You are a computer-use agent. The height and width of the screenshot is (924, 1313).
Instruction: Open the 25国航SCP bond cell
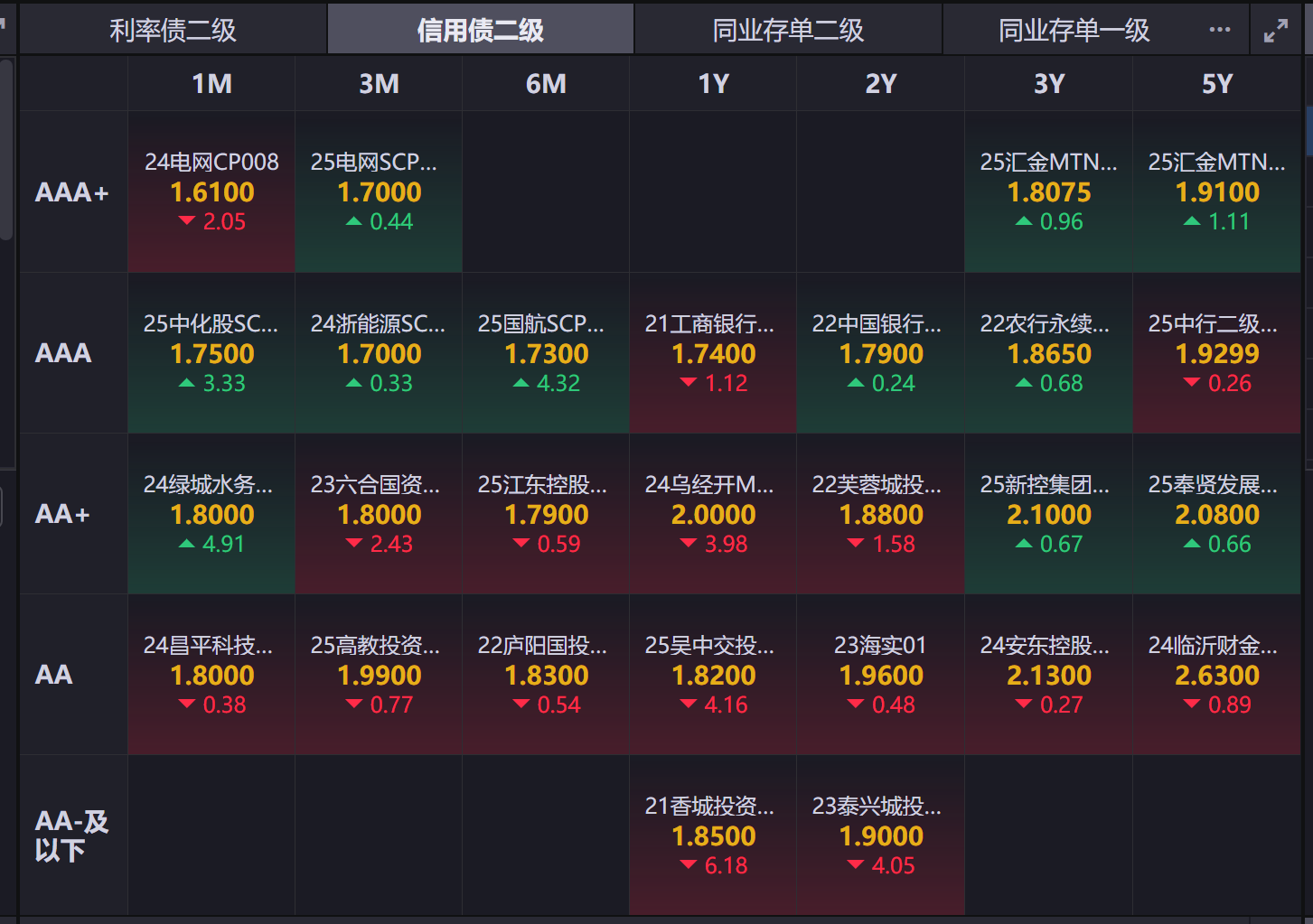546,353
